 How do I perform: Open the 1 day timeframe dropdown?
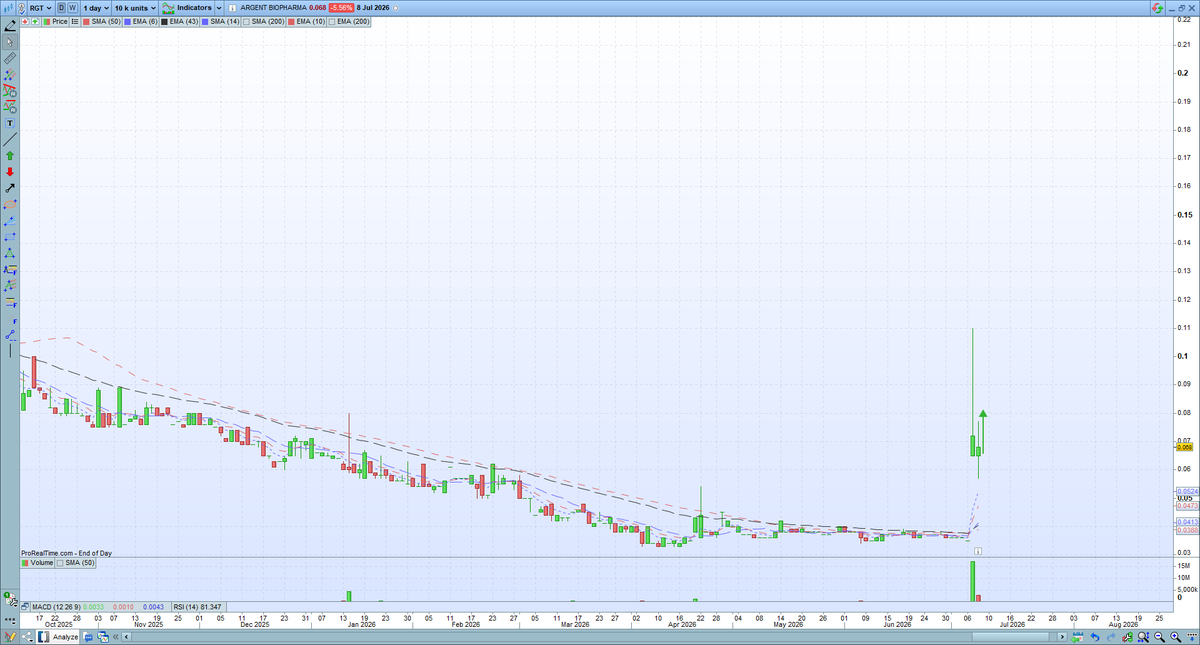96,8
